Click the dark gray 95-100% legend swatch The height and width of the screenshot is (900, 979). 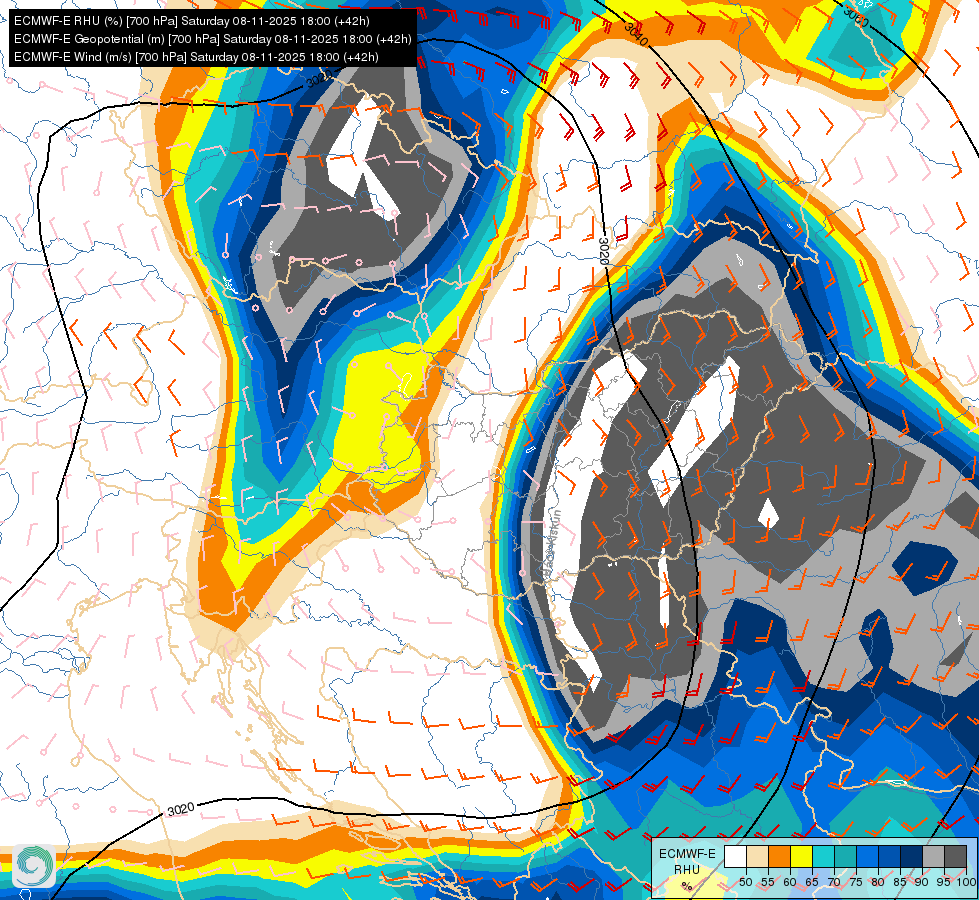[955, 856]
